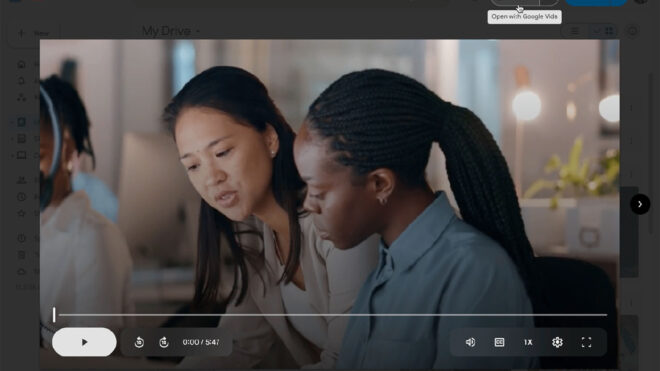Click the blue Share button
Screen dimensions: 660x371
coord(596,2)
